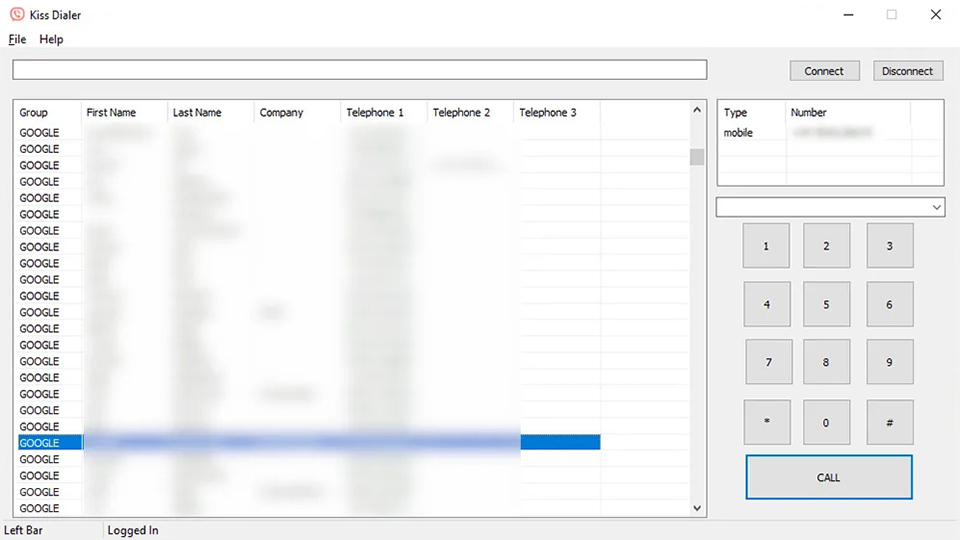
Task: Dial digit 4 on the keypad
Action: click(767, 304)
